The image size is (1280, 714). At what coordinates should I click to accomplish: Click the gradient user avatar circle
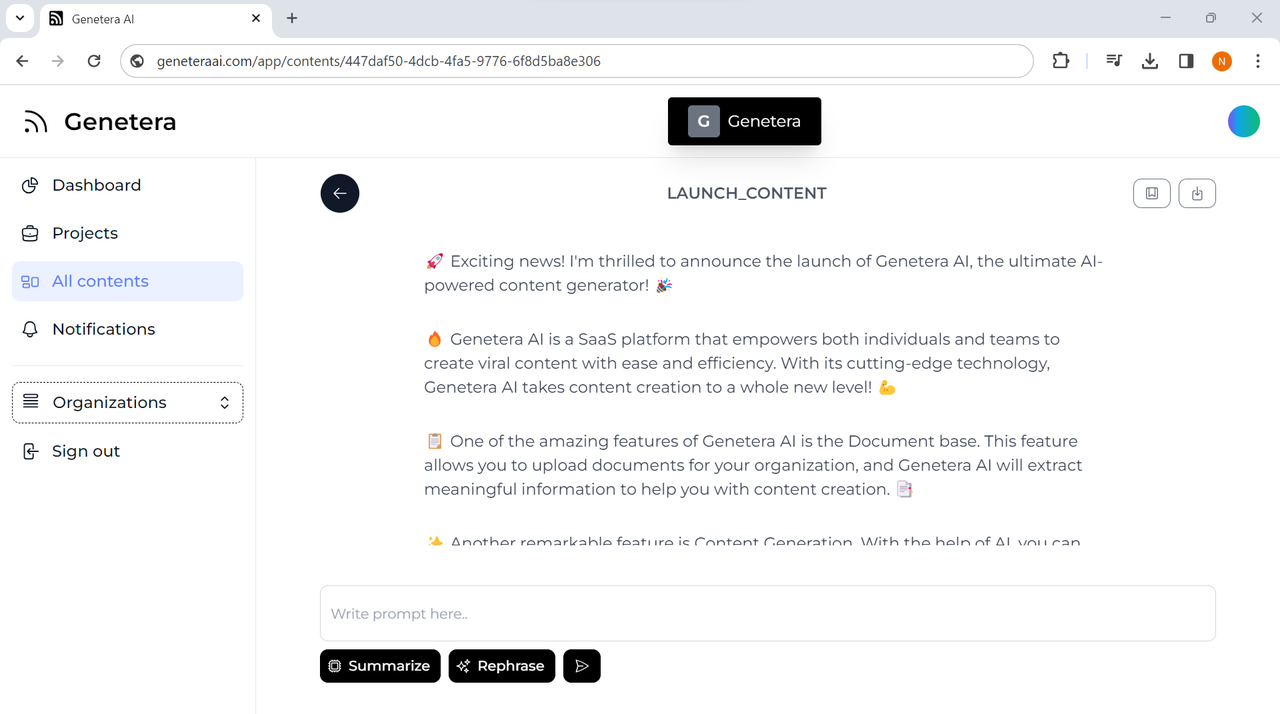1244,121
